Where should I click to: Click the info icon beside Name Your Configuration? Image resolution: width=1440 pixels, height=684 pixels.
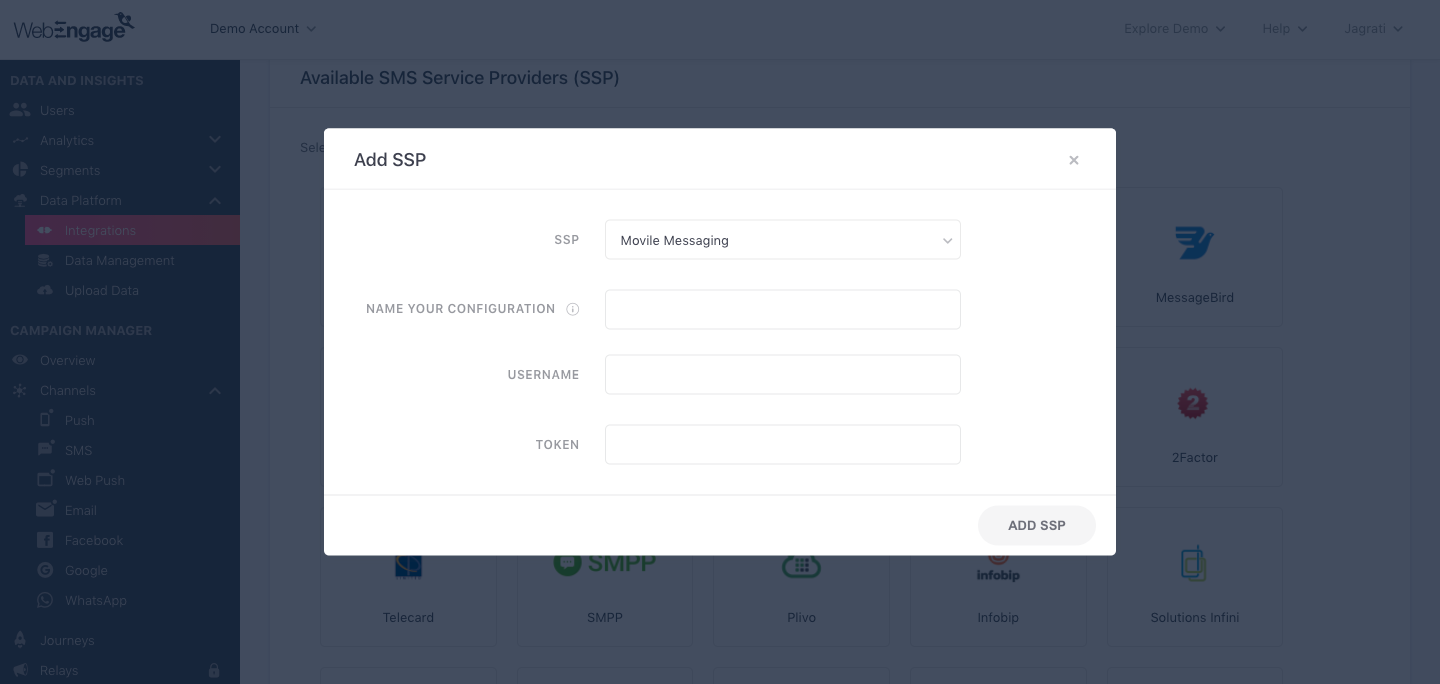tap(573, 309)
